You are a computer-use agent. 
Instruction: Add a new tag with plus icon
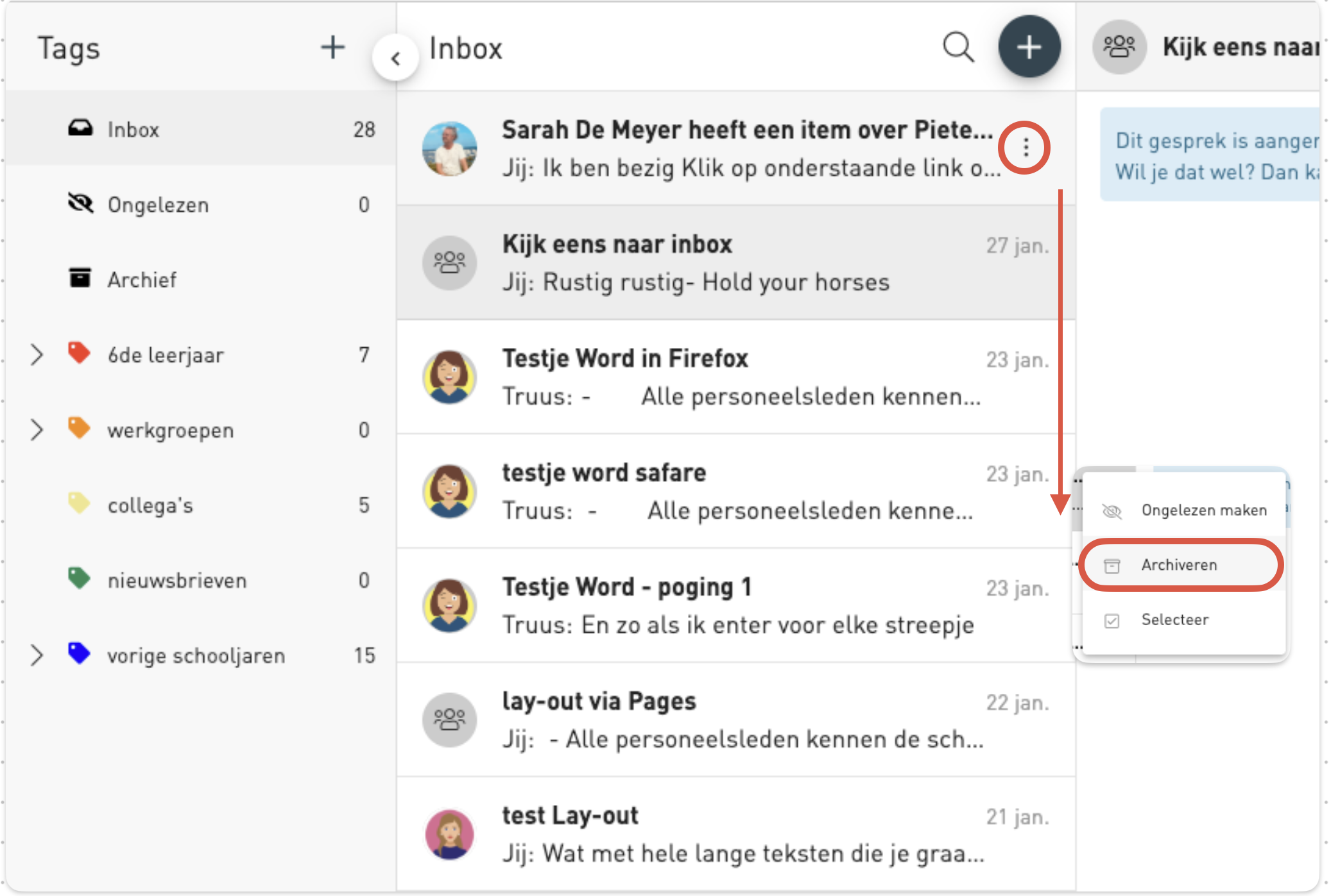[x=332, y=47]
